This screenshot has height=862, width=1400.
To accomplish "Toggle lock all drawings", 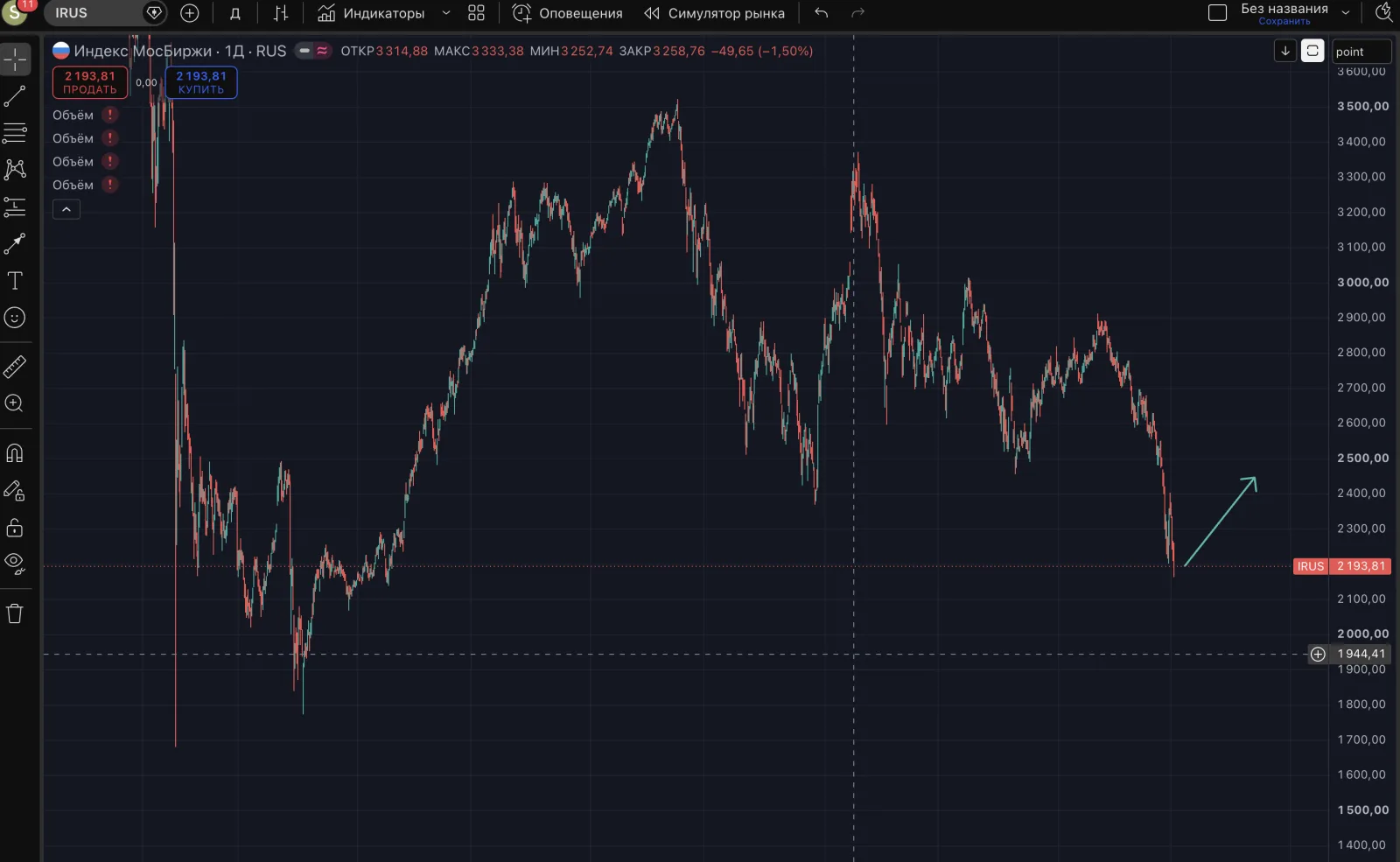I will [x=15, y=528].
